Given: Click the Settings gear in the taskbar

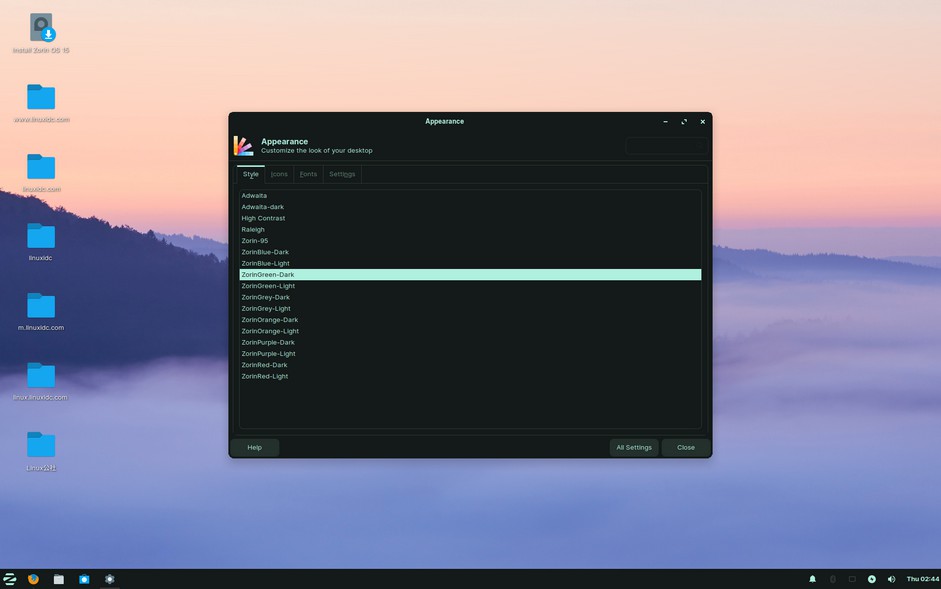Looking at the screenshot, I should tap(109, 579).
